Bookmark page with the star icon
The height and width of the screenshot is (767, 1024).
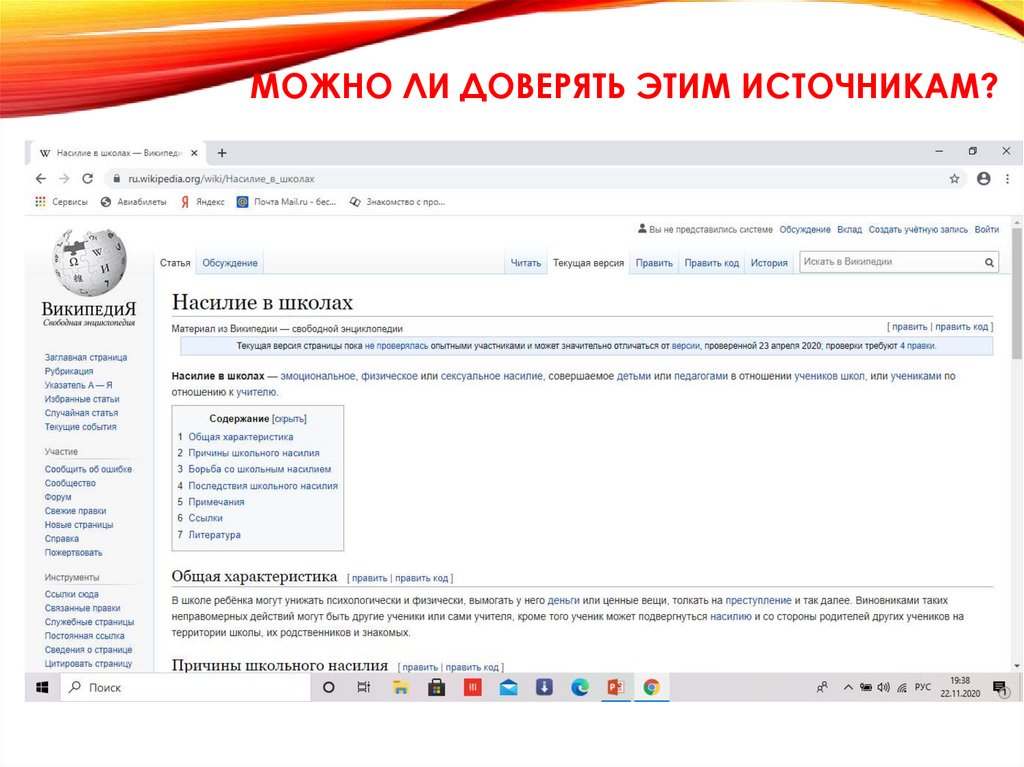pyautogui.click(x=954, y=178)
